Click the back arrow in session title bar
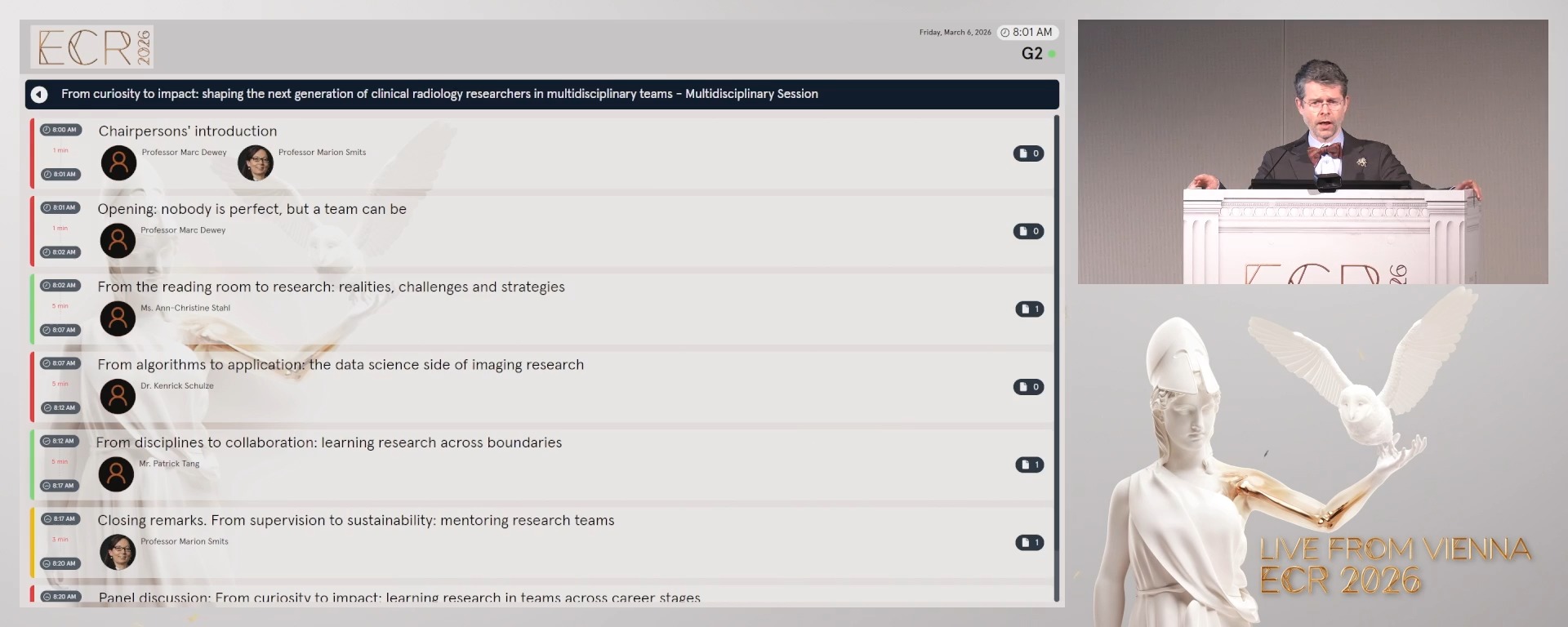Screen dimensions: 1568x627 point(39,95)
